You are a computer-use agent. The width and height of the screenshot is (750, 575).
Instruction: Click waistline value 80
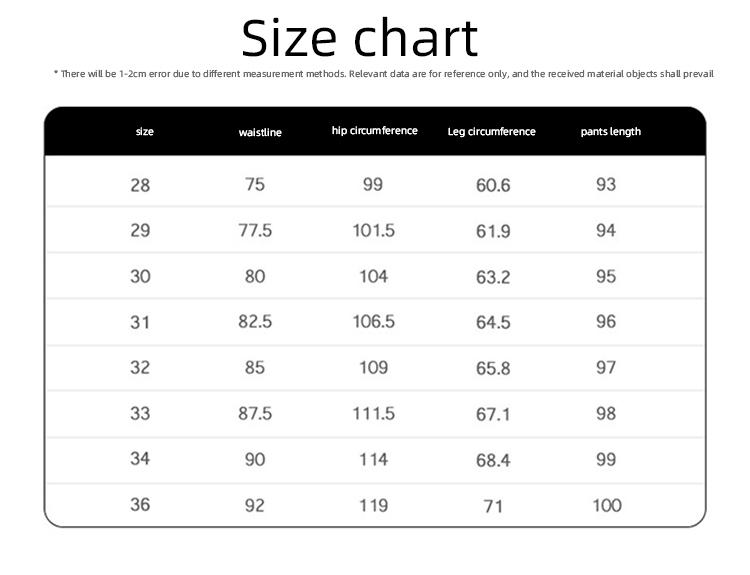tap(255, 276)
